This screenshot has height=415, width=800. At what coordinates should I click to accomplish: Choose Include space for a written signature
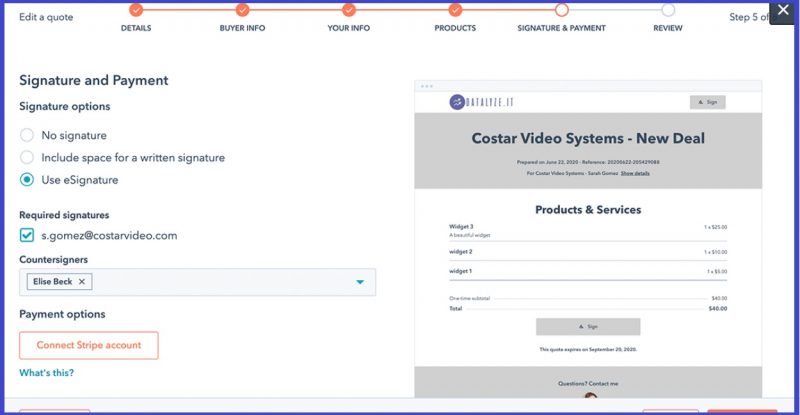click(27, 157)
